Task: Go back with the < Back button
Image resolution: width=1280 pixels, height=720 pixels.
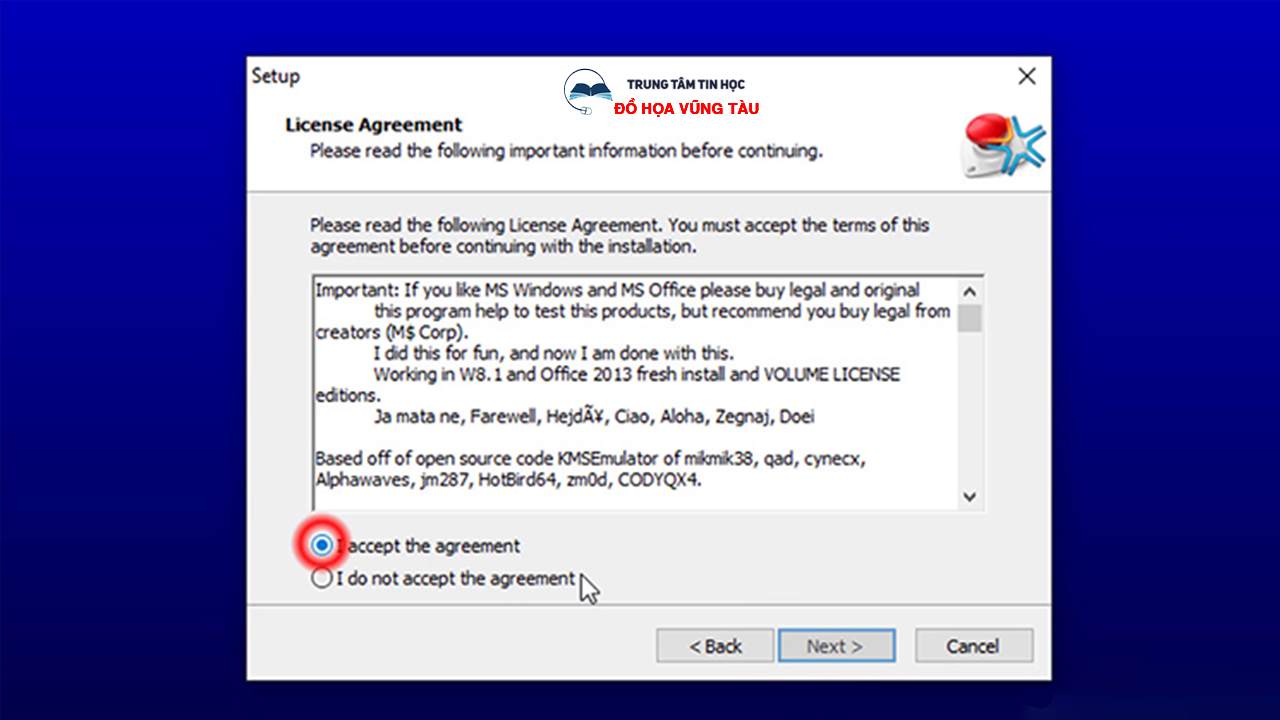Action: coord(715,646)
